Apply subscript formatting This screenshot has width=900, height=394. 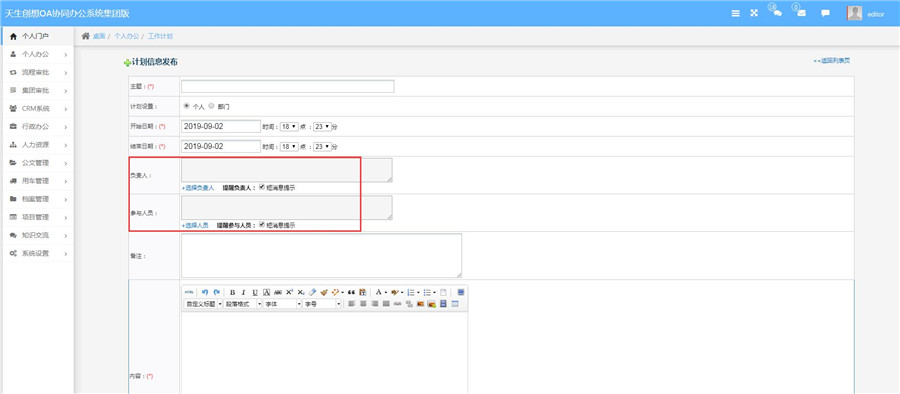pyautogui.click(x=301, y=292)
